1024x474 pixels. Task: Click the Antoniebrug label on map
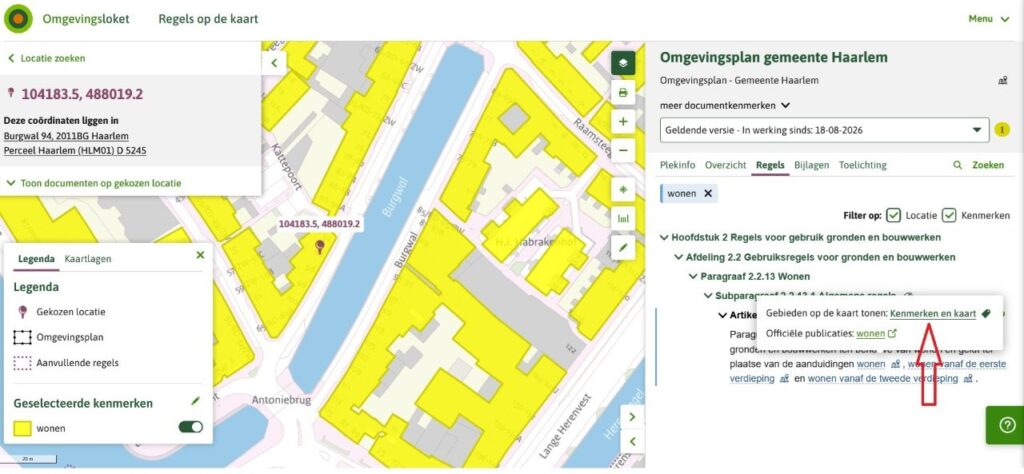281,400
